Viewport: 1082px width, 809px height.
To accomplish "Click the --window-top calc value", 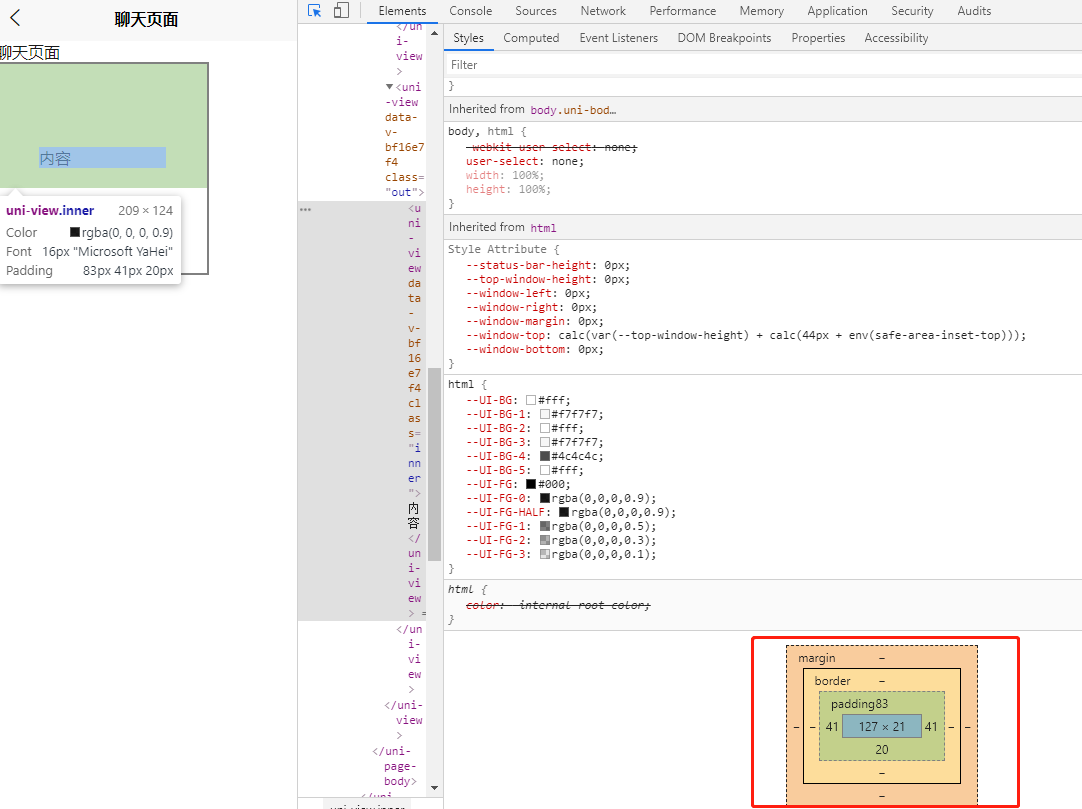I will [790, 335].
